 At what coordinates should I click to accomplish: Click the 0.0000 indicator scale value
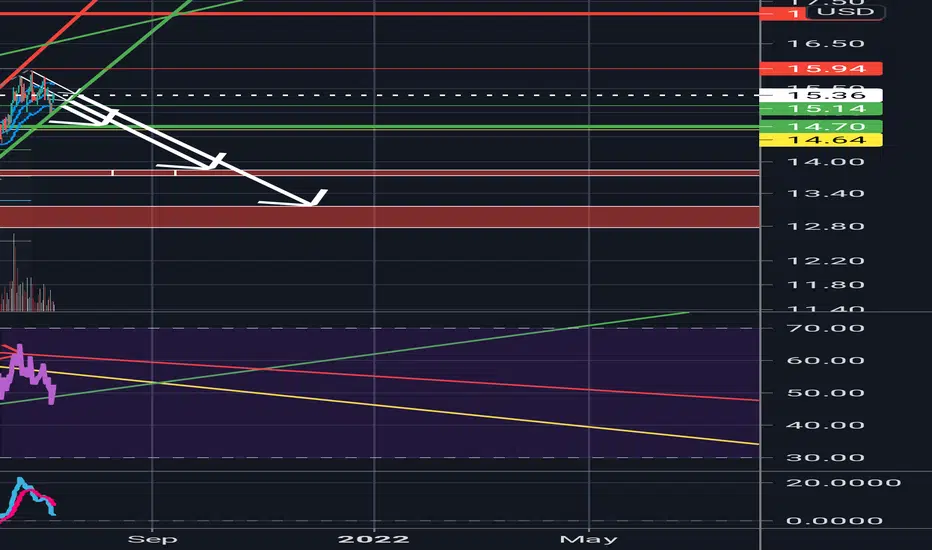pos(834,521)
